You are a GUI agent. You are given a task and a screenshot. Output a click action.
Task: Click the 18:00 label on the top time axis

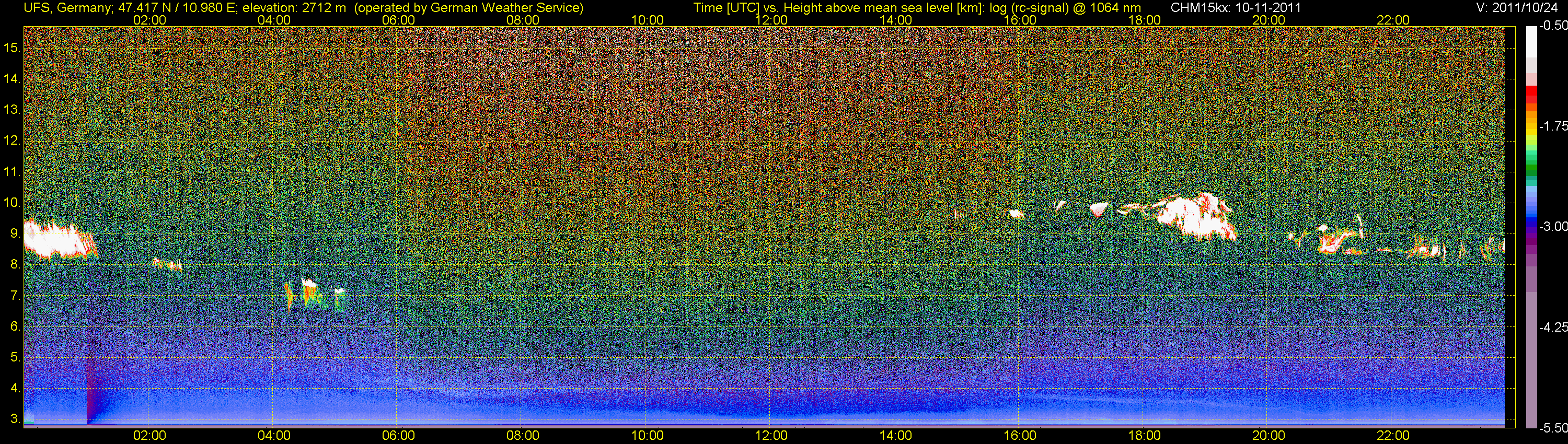(x=1144, y=20)
